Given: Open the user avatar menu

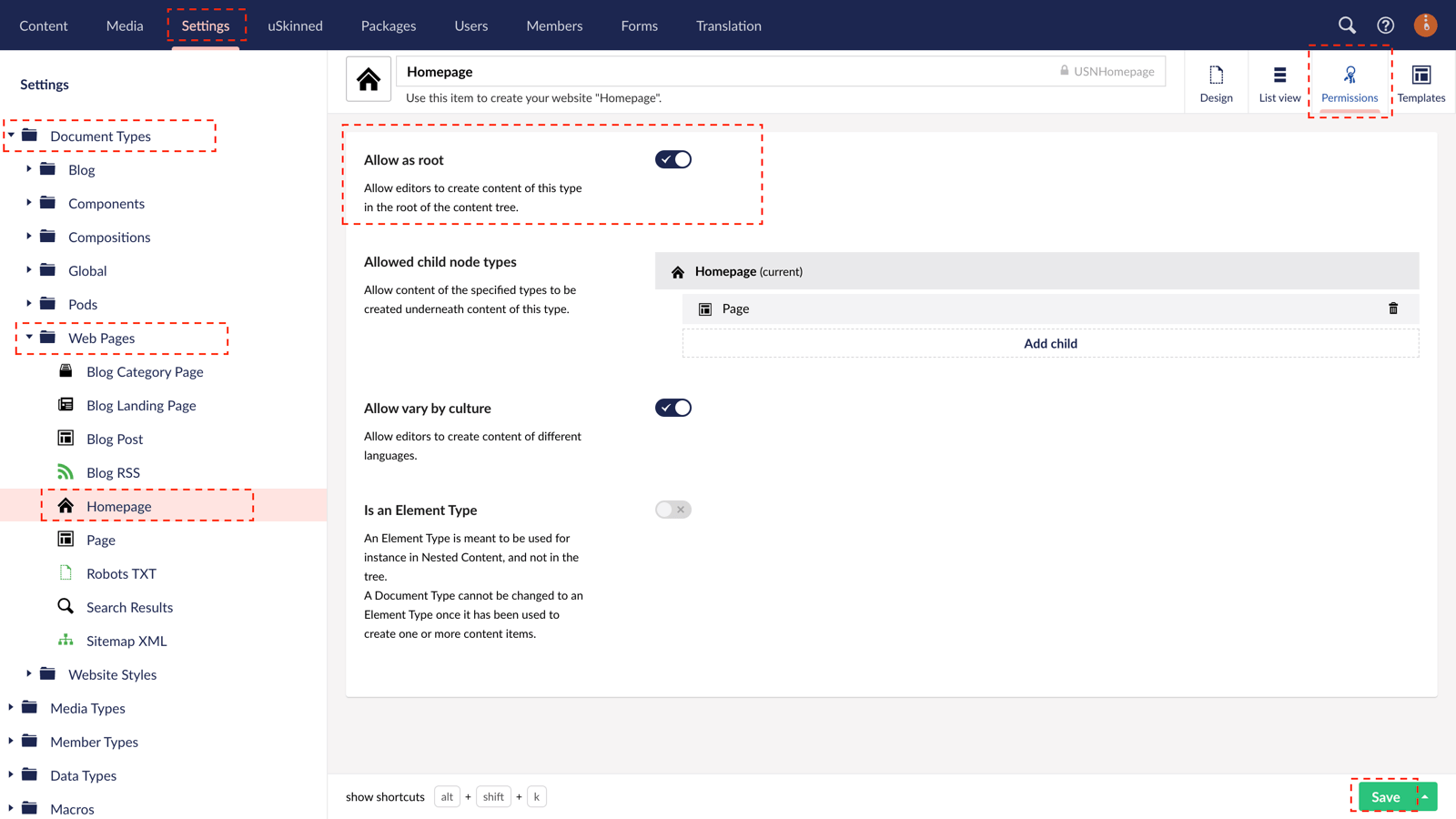Looking at the screenshot, I should pyautogui.click(x=1425, y=25).
